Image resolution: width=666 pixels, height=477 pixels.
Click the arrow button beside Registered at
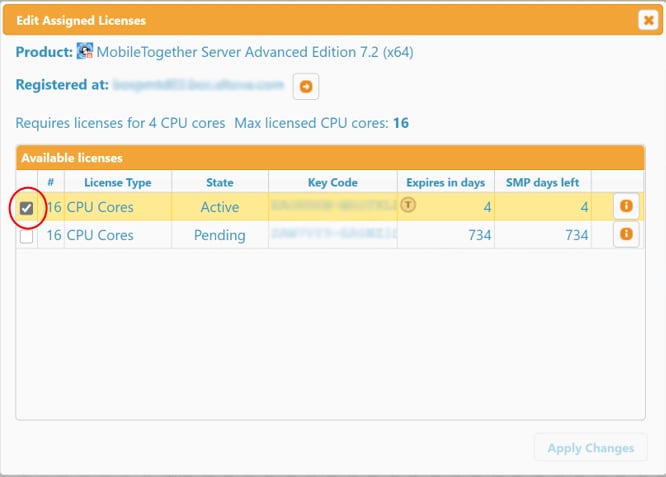coord(305,87)
